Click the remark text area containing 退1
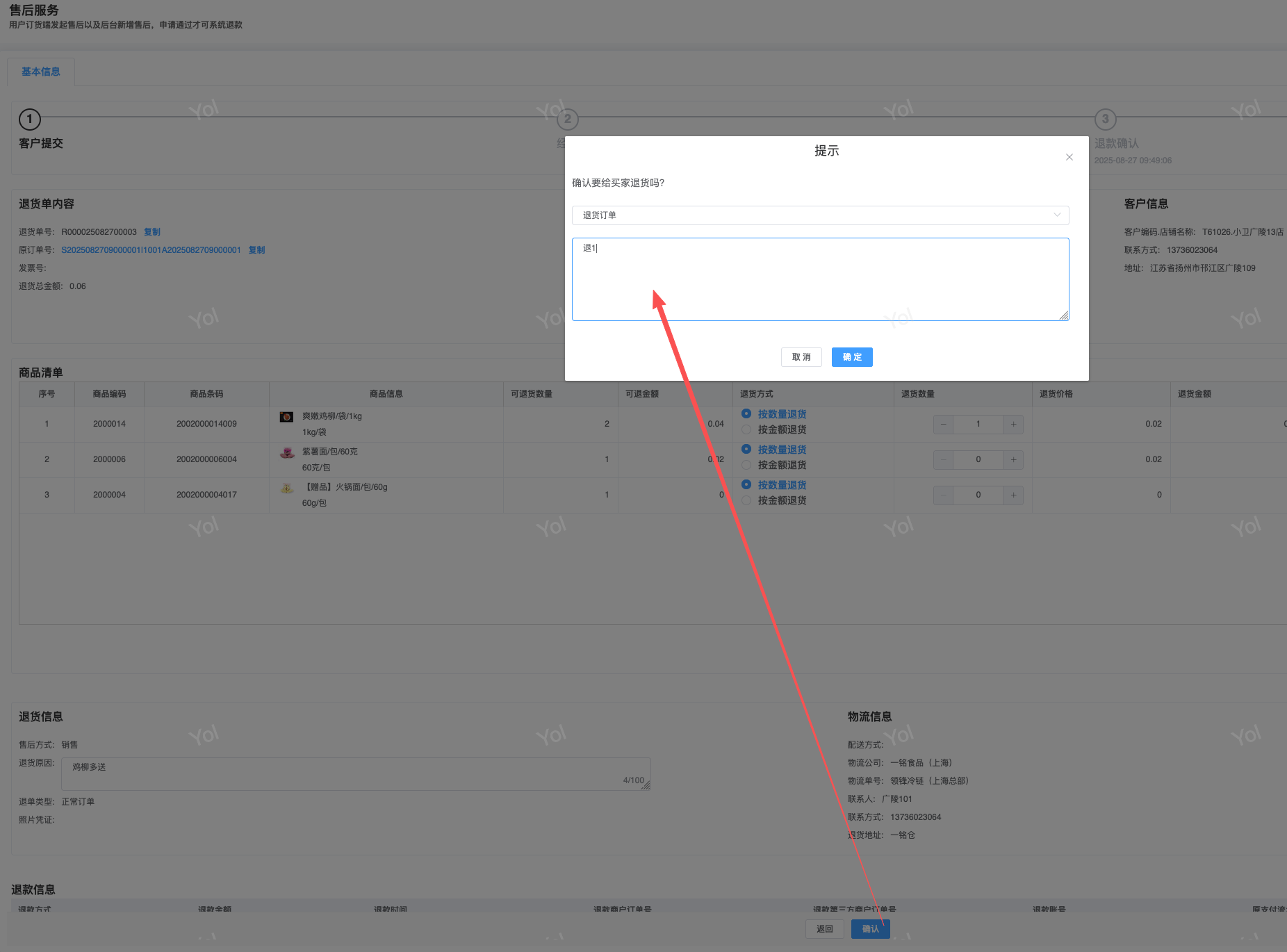The image size is (1287, 952). (x=820, y=279)
